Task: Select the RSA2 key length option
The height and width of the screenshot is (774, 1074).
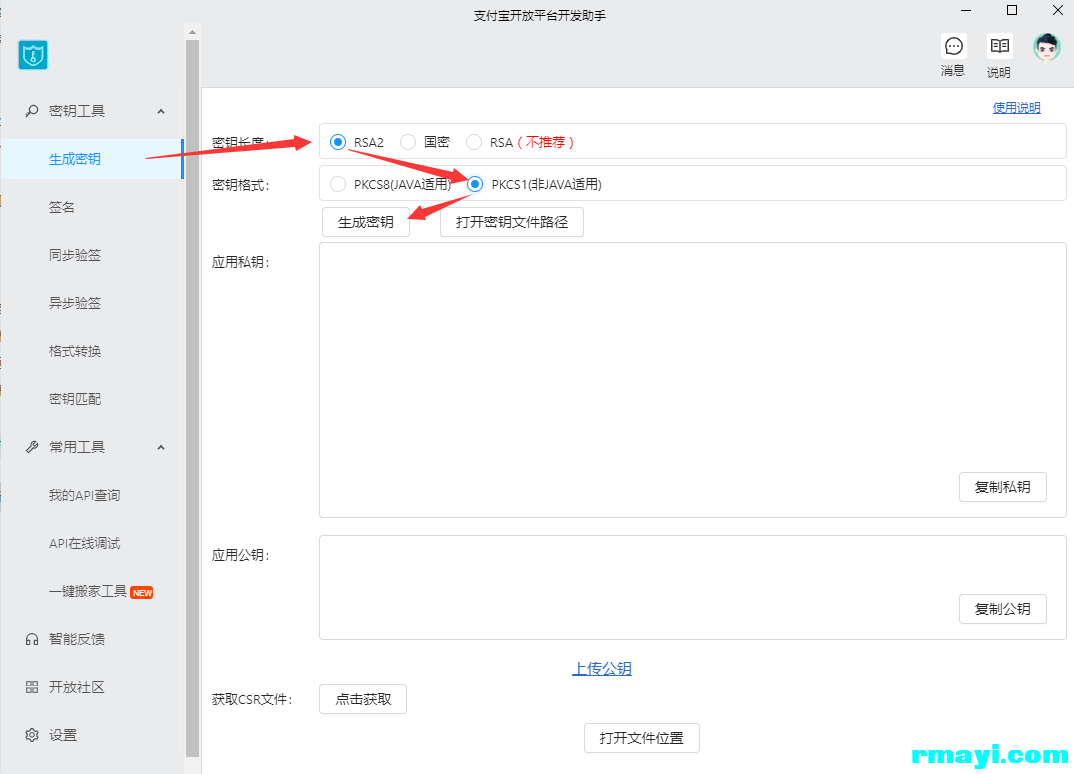Action: pos(338,142)
